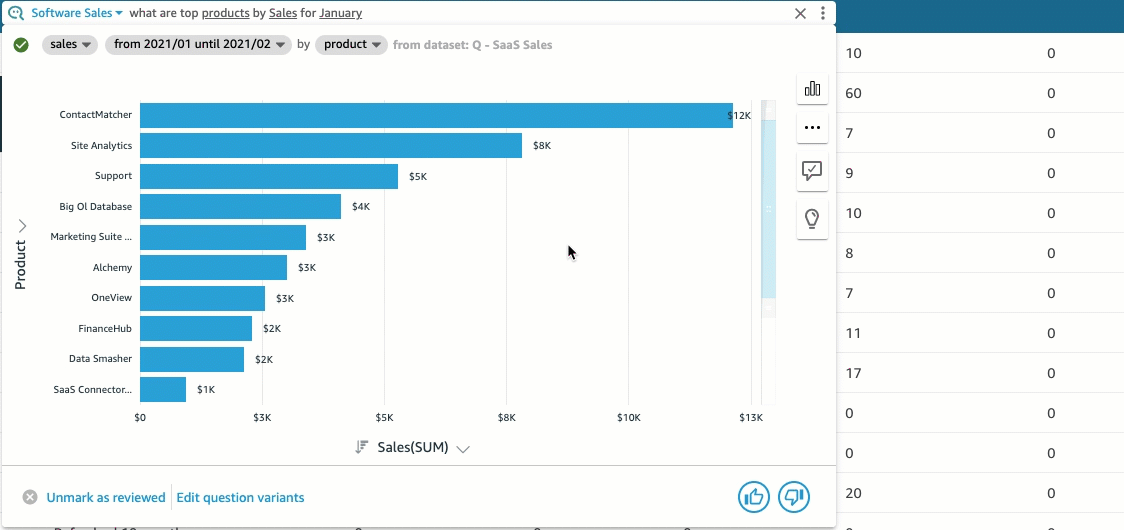Open the horizontal three-dot more actions icon
This screenshot has width=1124, height=530.
[x=812, y=128]
